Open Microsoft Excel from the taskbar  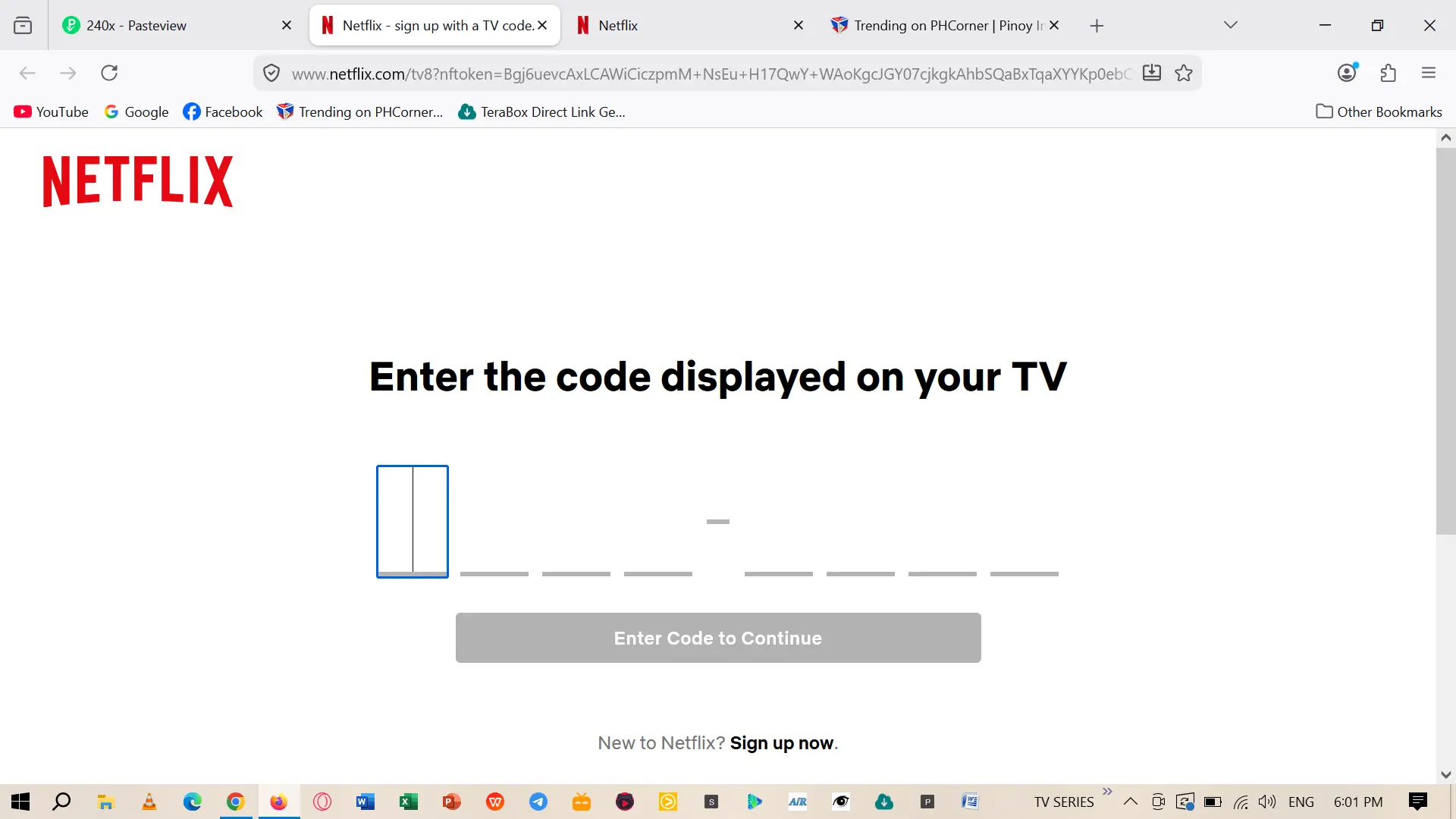409,802
